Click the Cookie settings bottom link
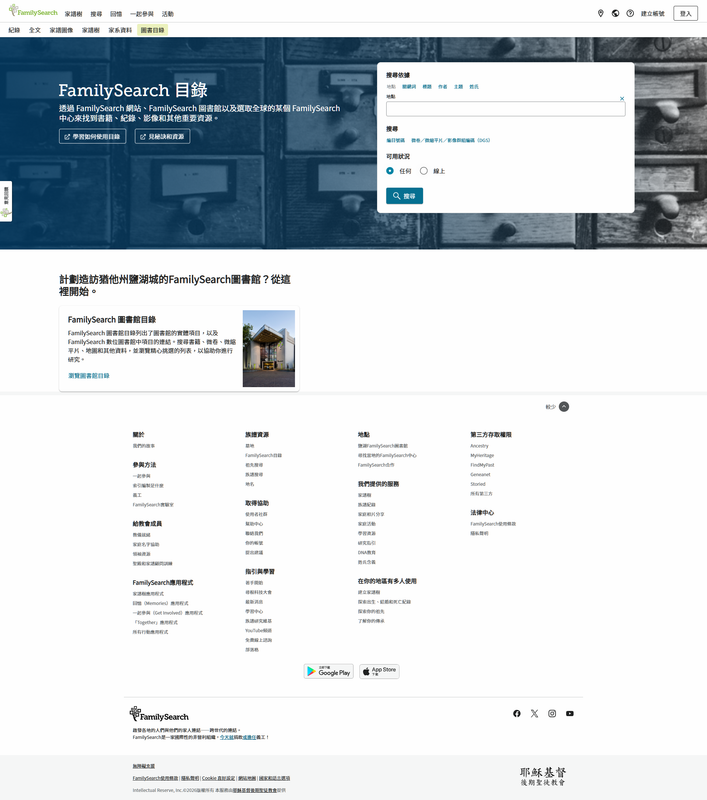 point(218,779)
